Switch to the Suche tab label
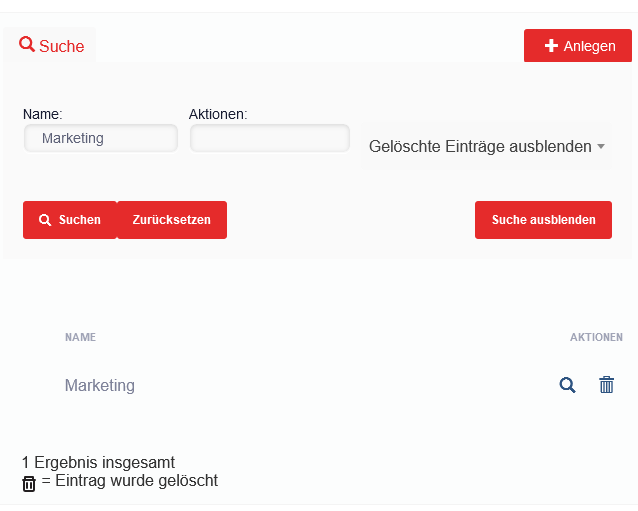Image resolution: width=638 pixels, height=511 pixels. point(62,46)
